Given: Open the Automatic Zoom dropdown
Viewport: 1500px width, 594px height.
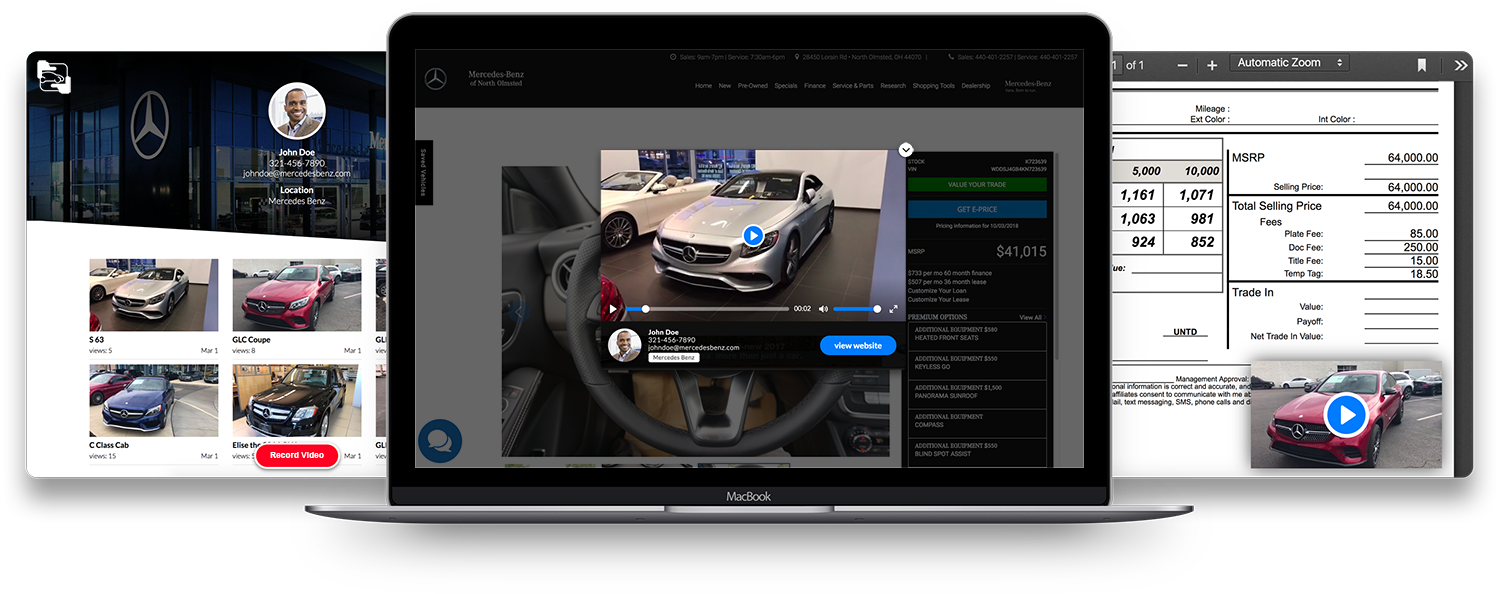Looking at the screenshot, I should point(1289,62).
